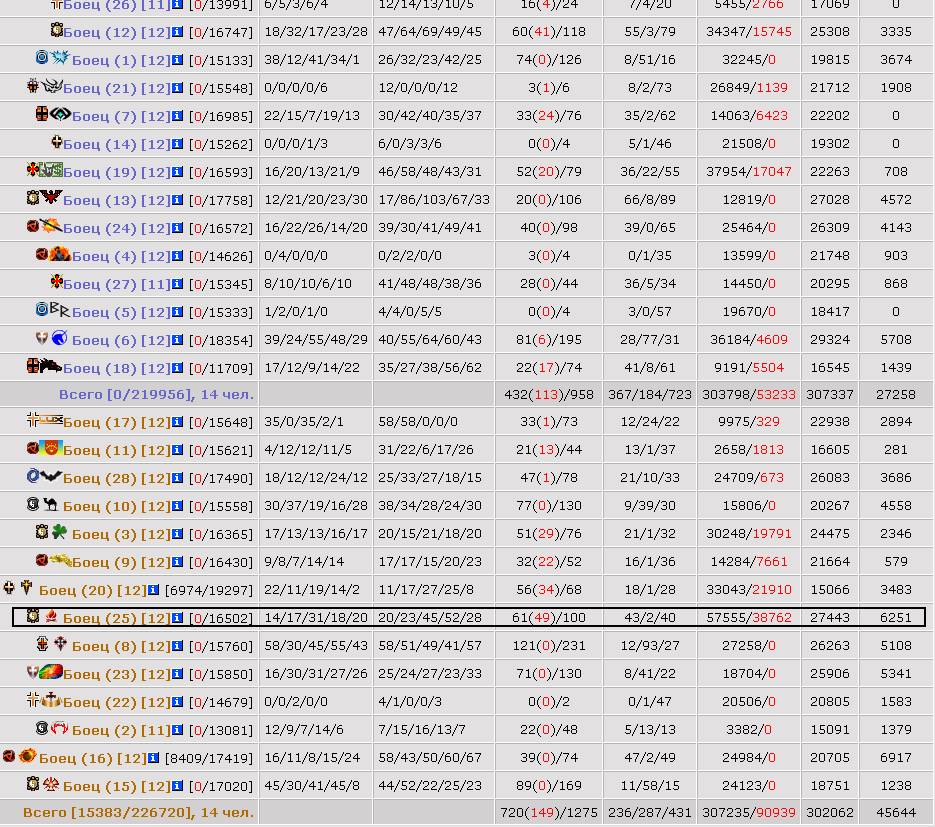Click the totals cell 236/287/431
The width and height of the screenshot is (935, 827).
click(x=650, y=813)
